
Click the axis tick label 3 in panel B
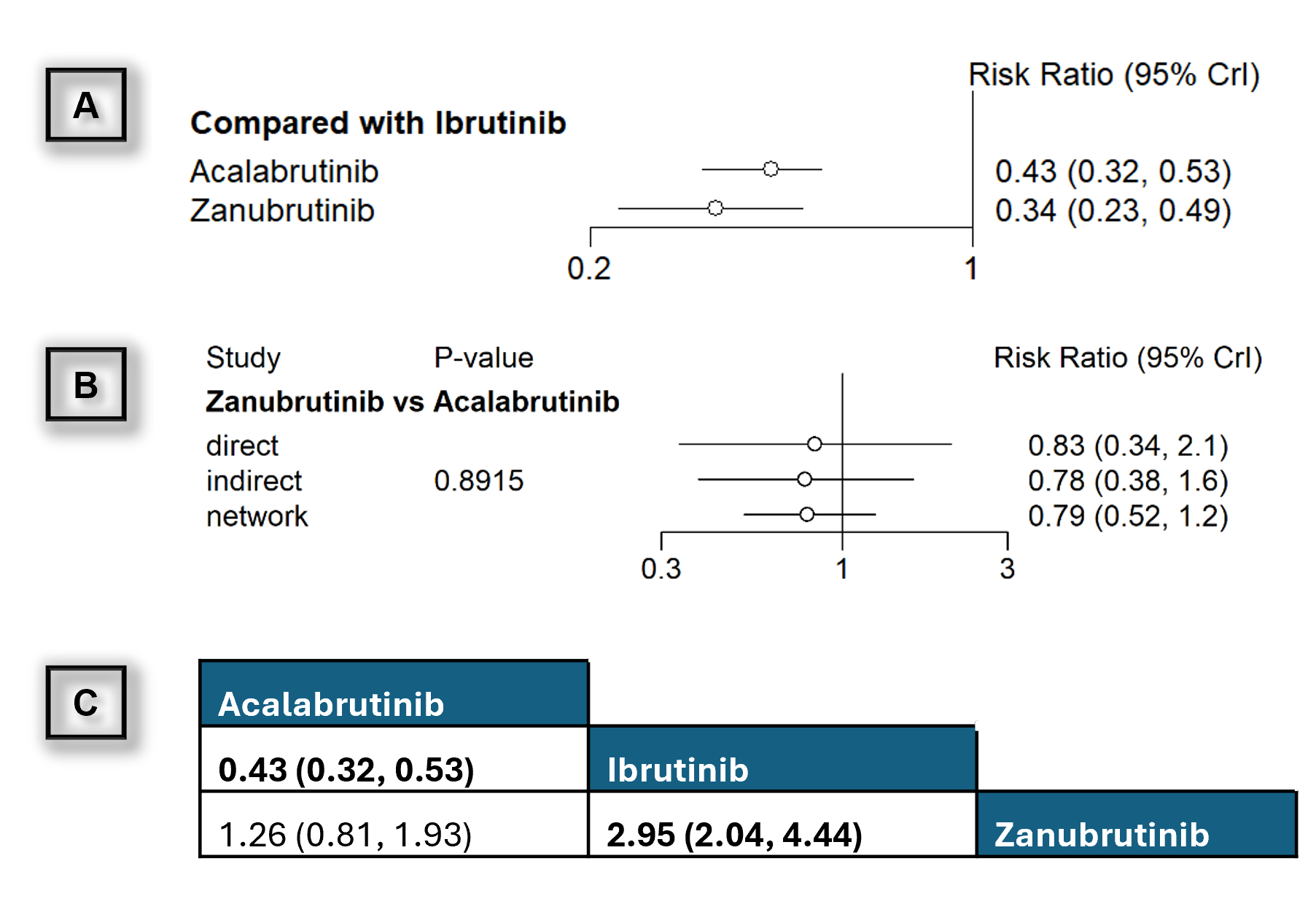click(x=1007, y=569)
